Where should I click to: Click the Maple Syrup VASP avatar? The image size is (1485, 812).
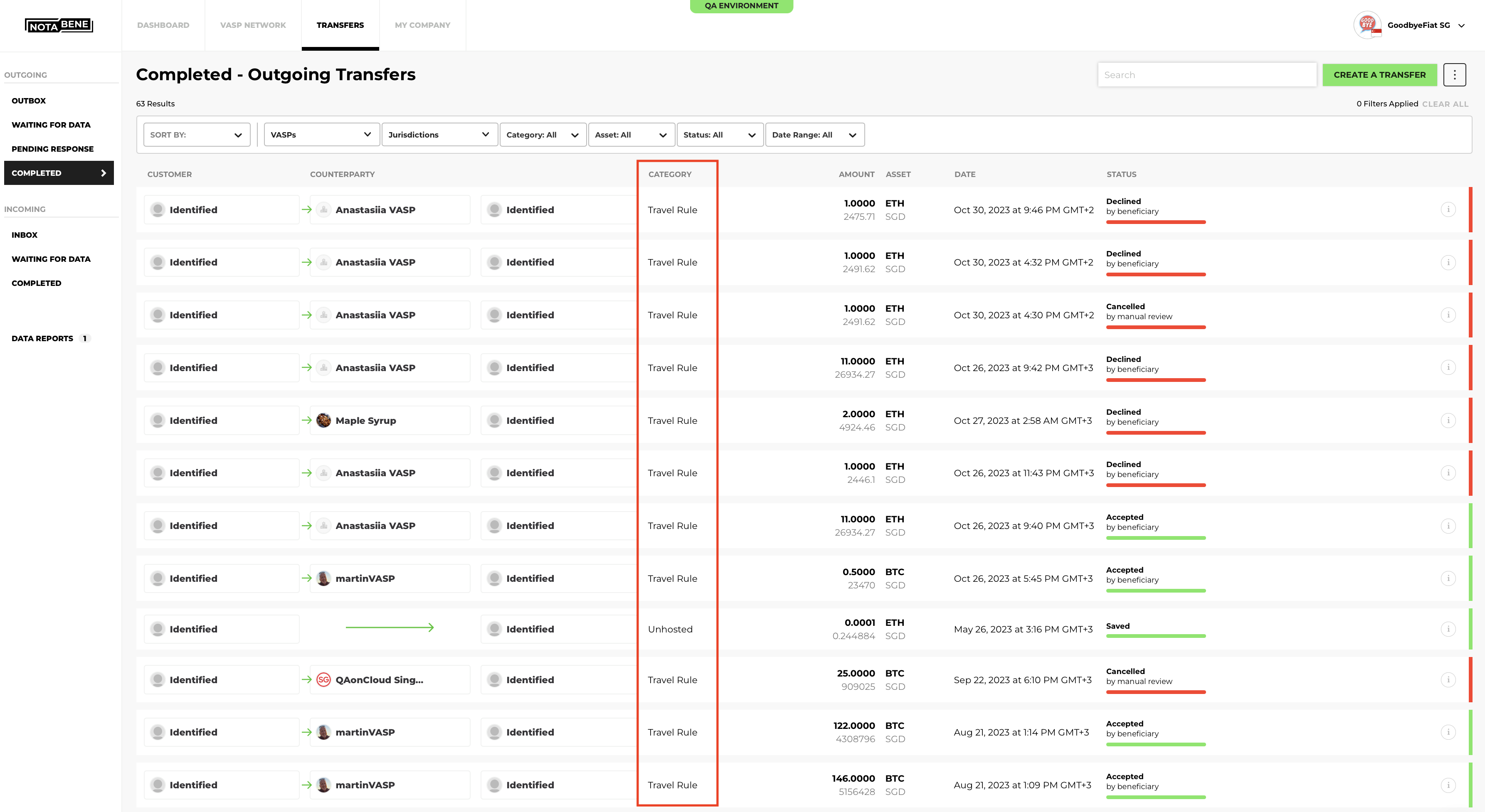pos(324,420)
